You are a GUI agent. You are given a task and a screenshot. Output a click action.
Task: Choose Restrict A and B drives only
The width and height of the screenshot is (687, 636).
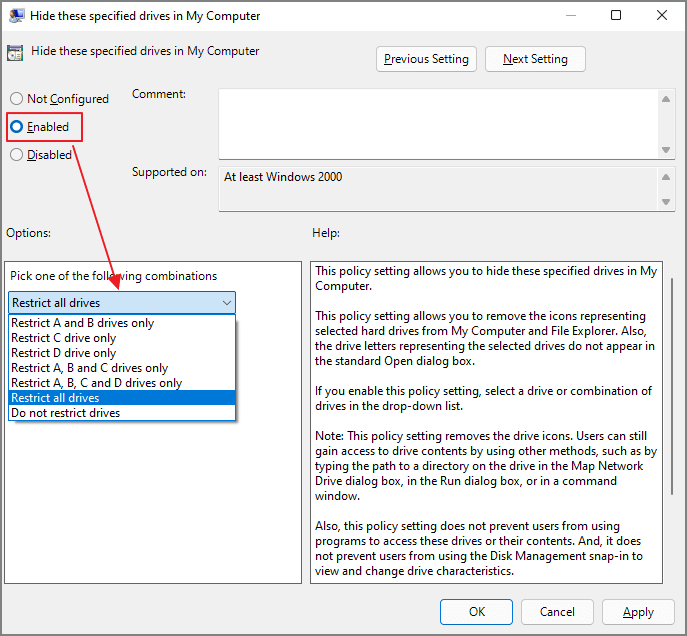tap(83, 323)
